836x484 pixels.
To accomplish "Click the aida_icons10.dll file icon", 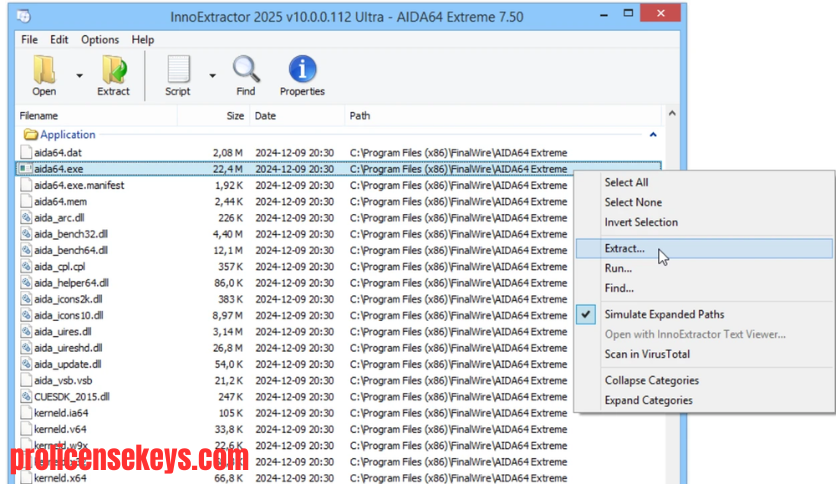I will [26, 315].
